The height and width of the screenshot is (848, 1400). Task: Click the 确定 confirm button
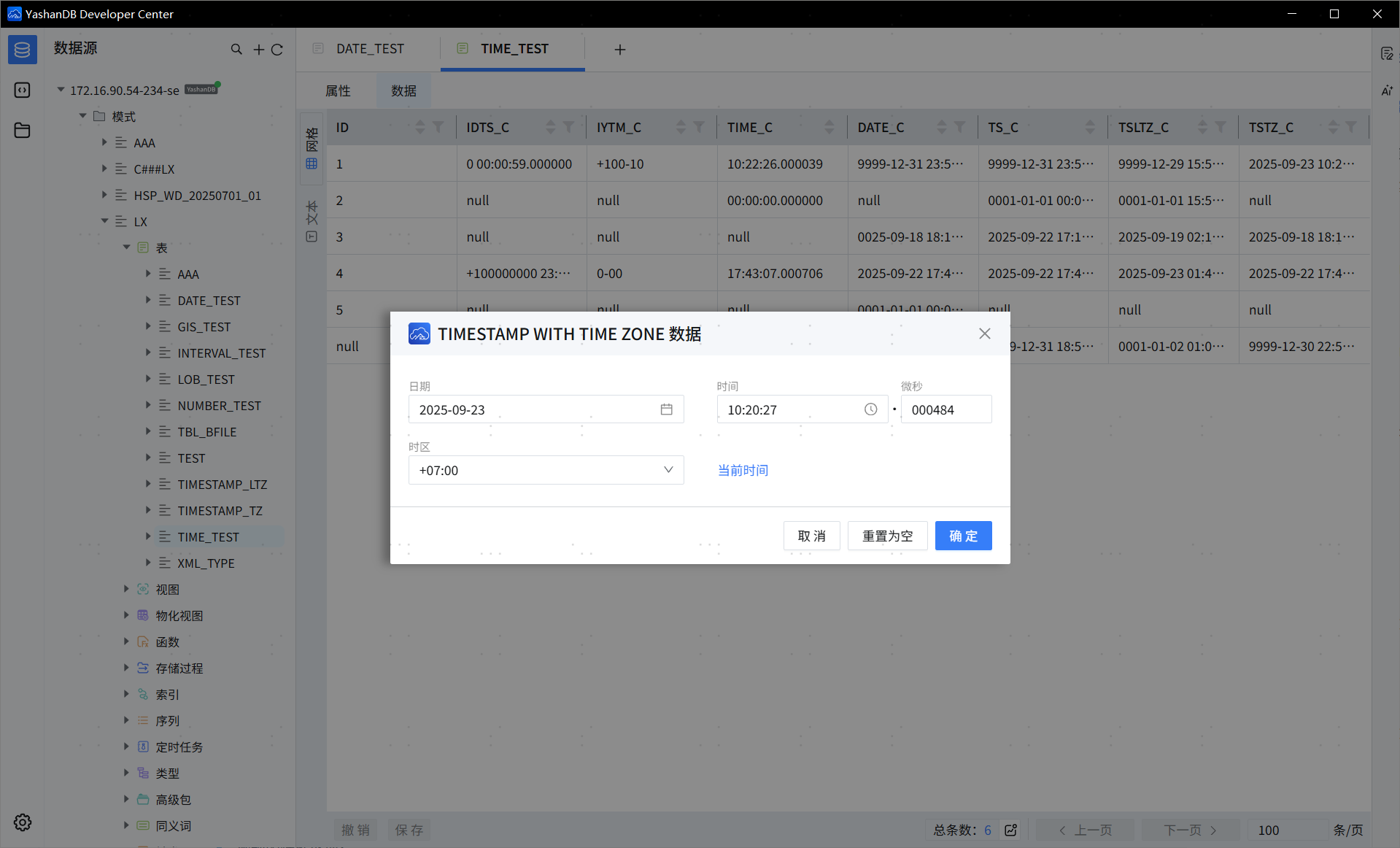(x=963, y=536)
